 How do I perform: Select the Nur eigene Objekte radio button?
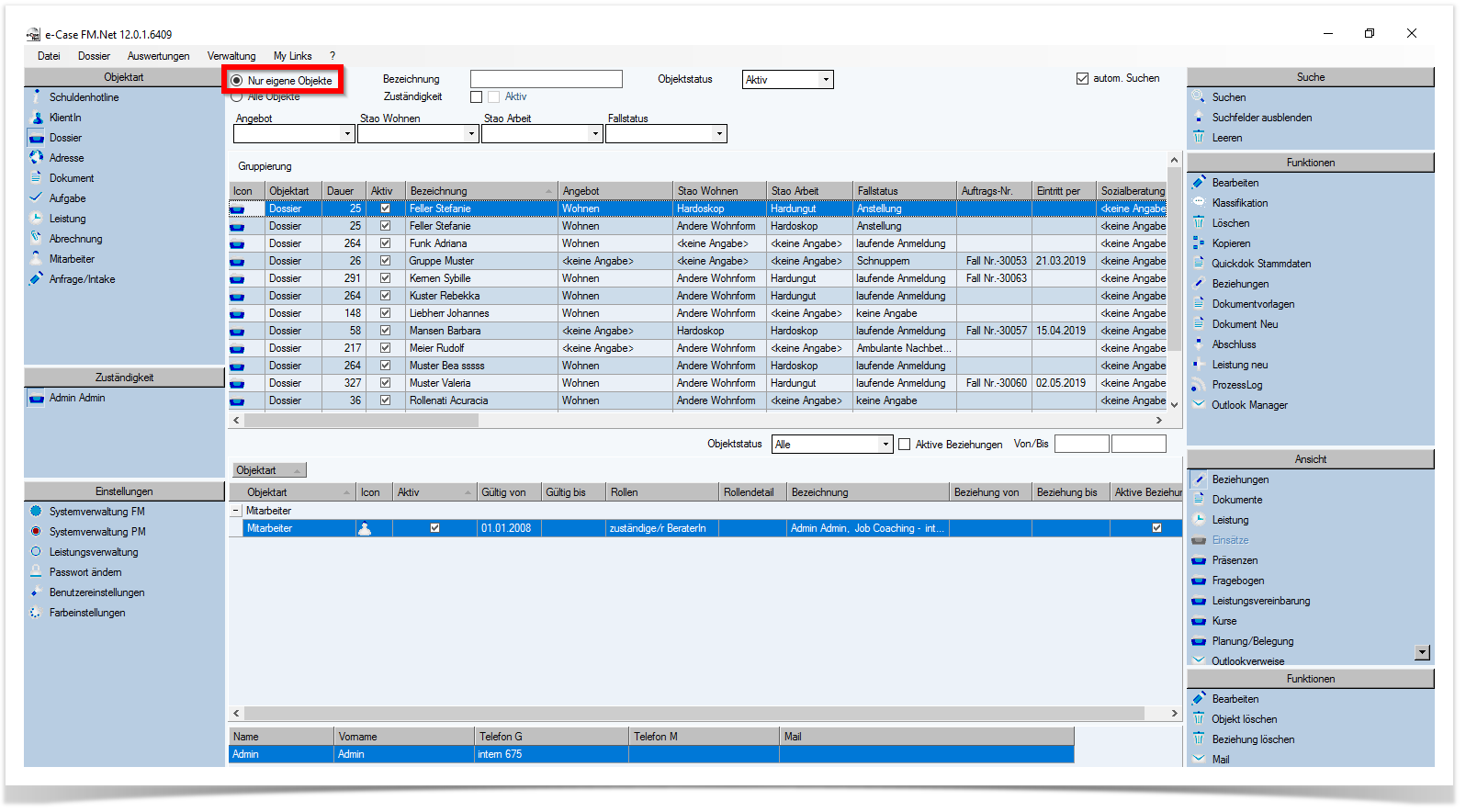click(237, 81)
